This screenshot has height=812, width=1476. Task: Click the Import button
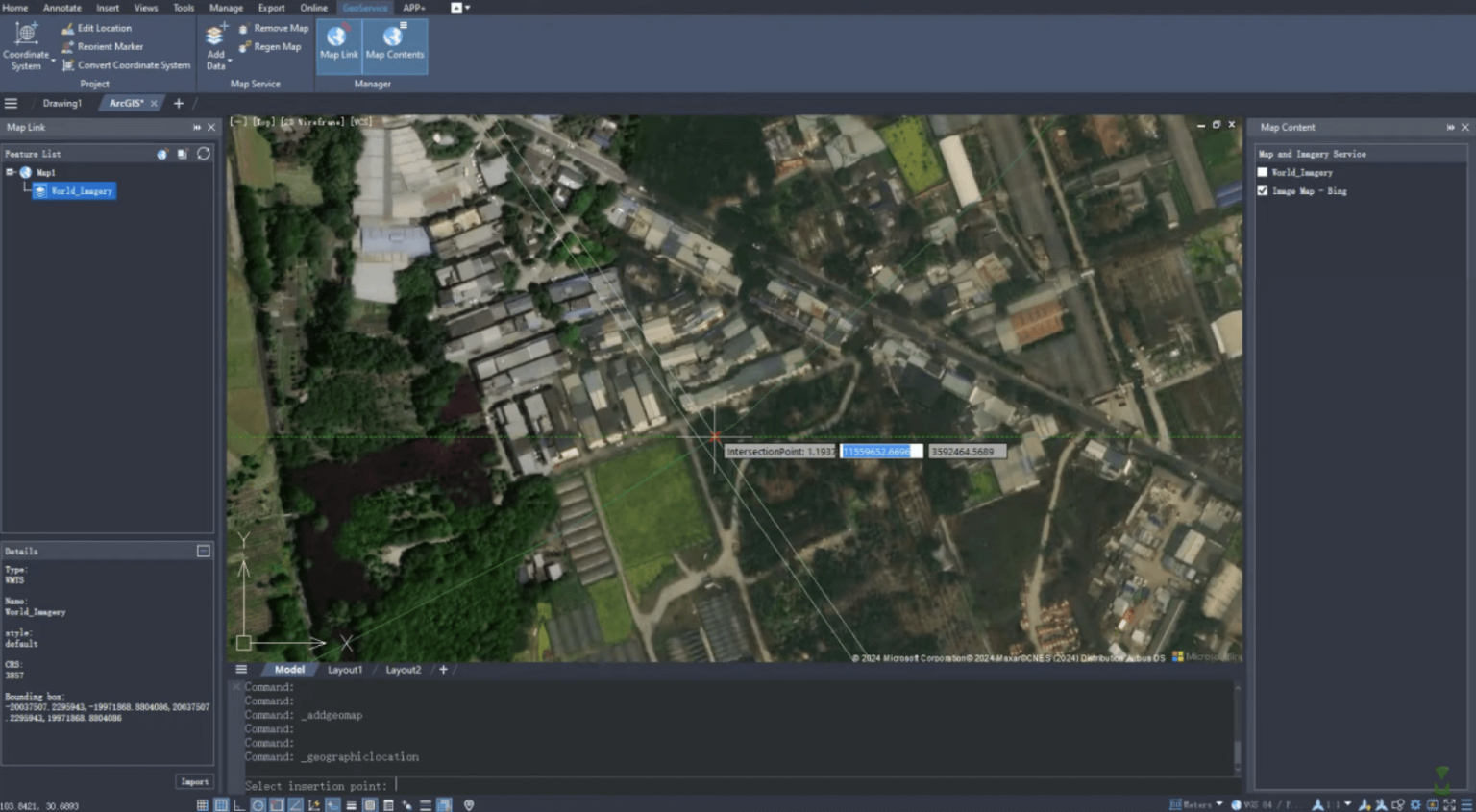point(194,781)
